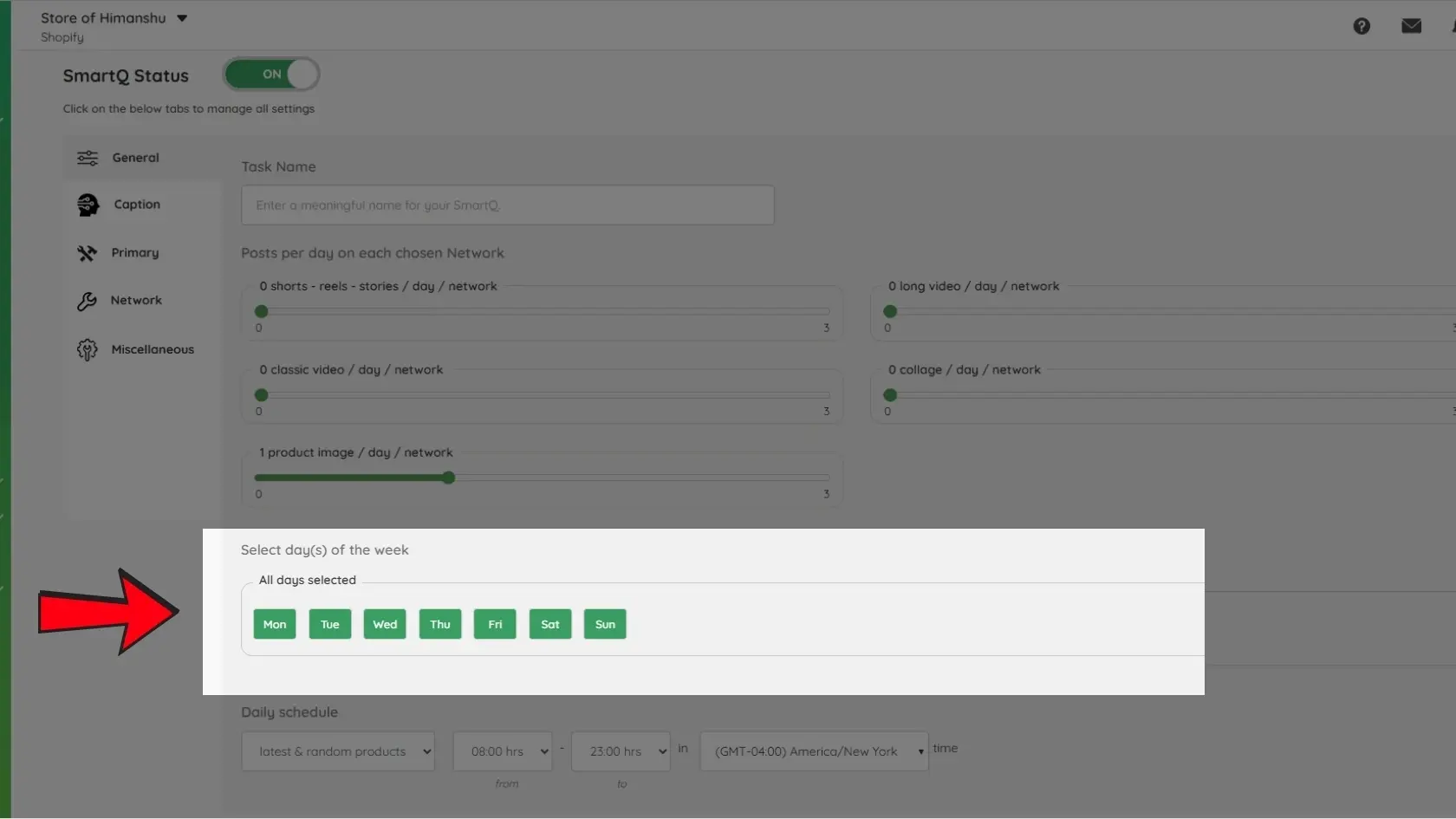This screenshot has height=819, width=1456.
Task: Toggle the Sat day button
Action: 550,624
